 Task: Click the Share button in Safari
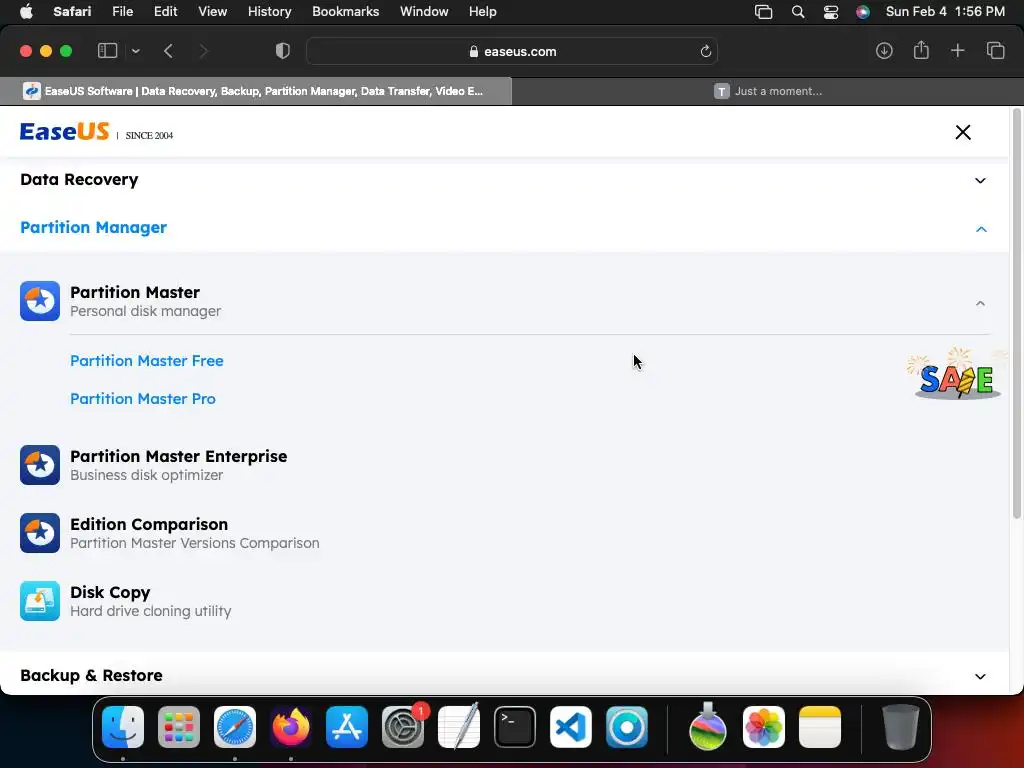pos(921,50)
